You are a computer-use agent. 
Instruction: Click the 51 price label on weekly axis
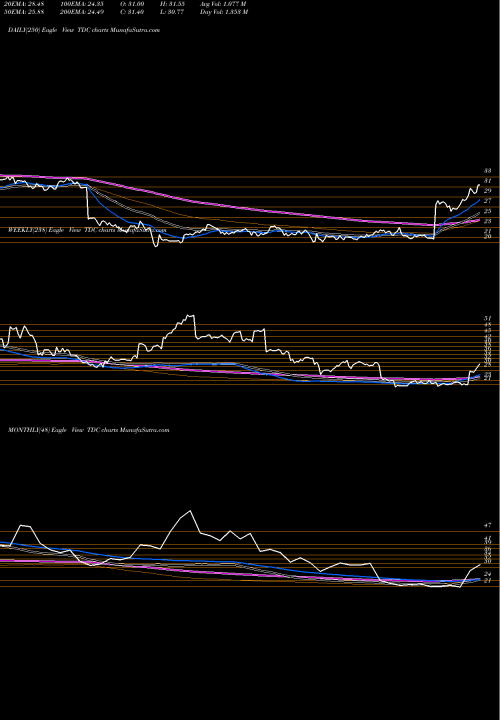tap(488, 318)
